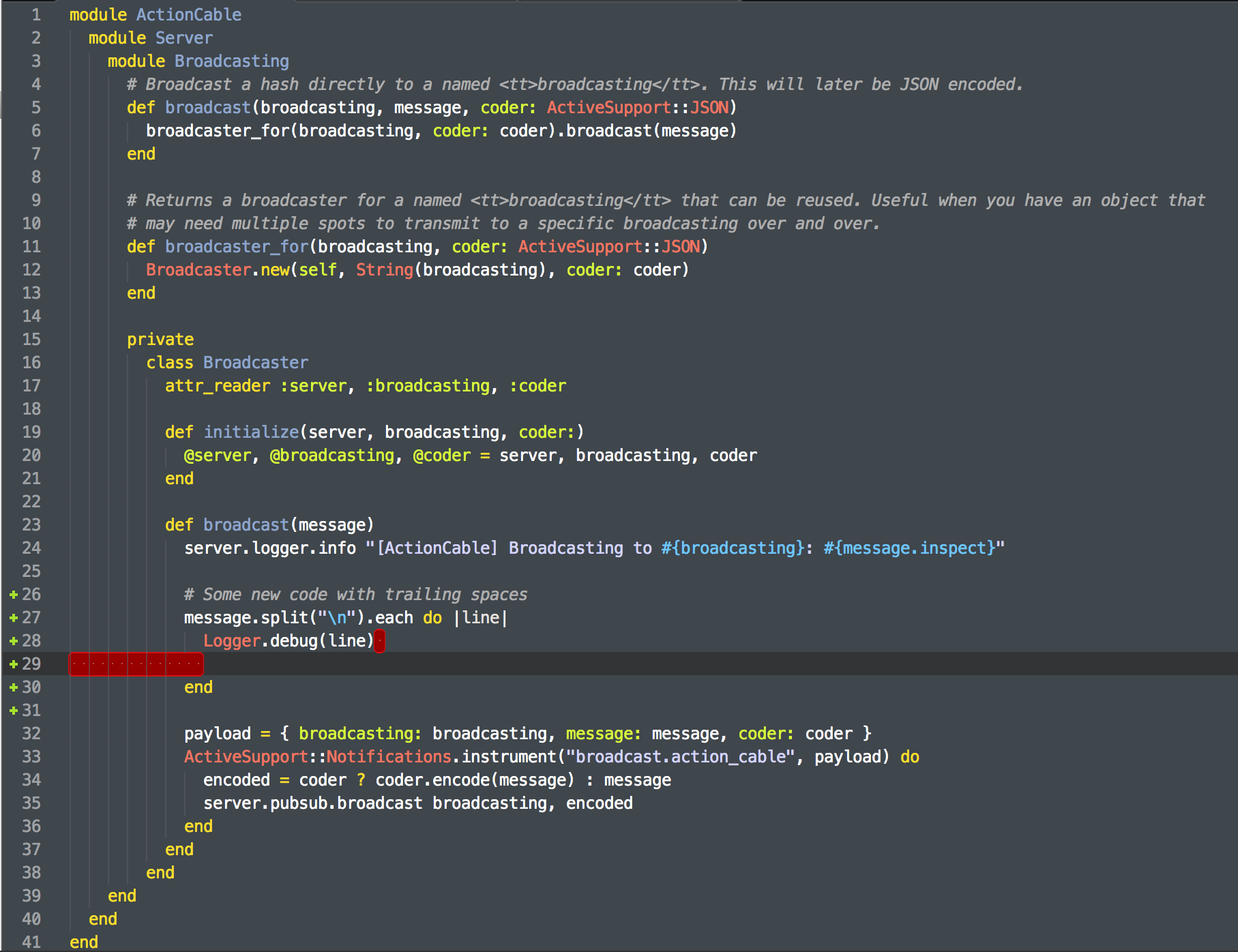Click 'Broadcasting' in the module declaration on line 3
This screenshot has width=1238, height=952.
[x=232, y=61]
